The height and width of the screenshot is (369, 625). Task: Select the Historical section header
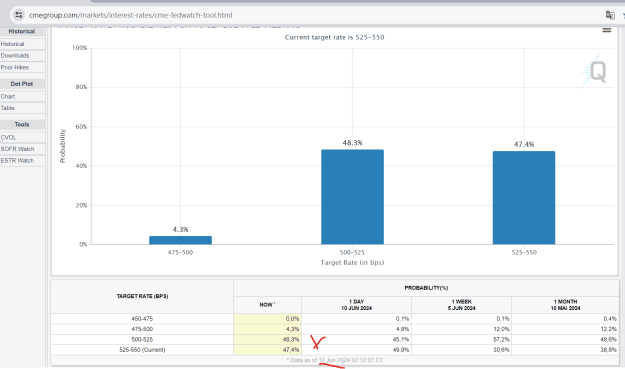tap(22, 31)
